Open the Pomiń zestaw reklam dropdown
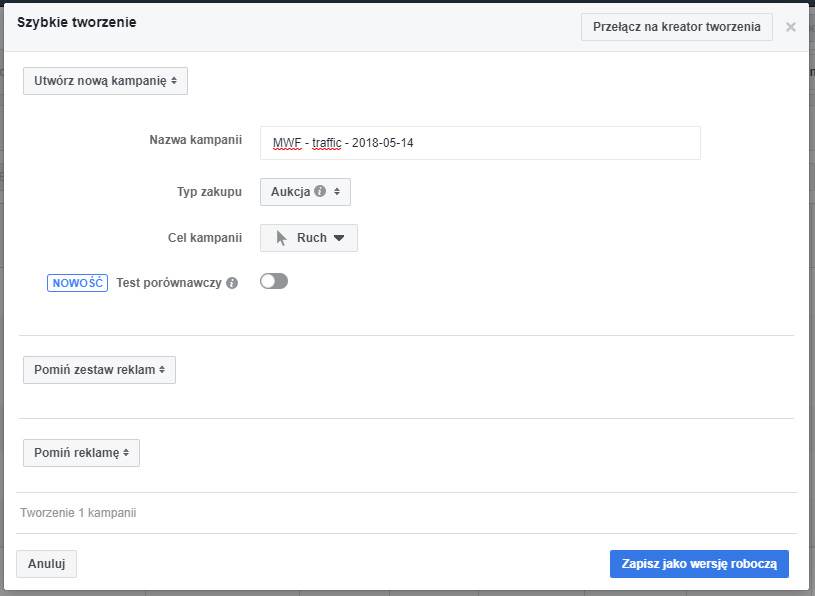 pos(99,370)
